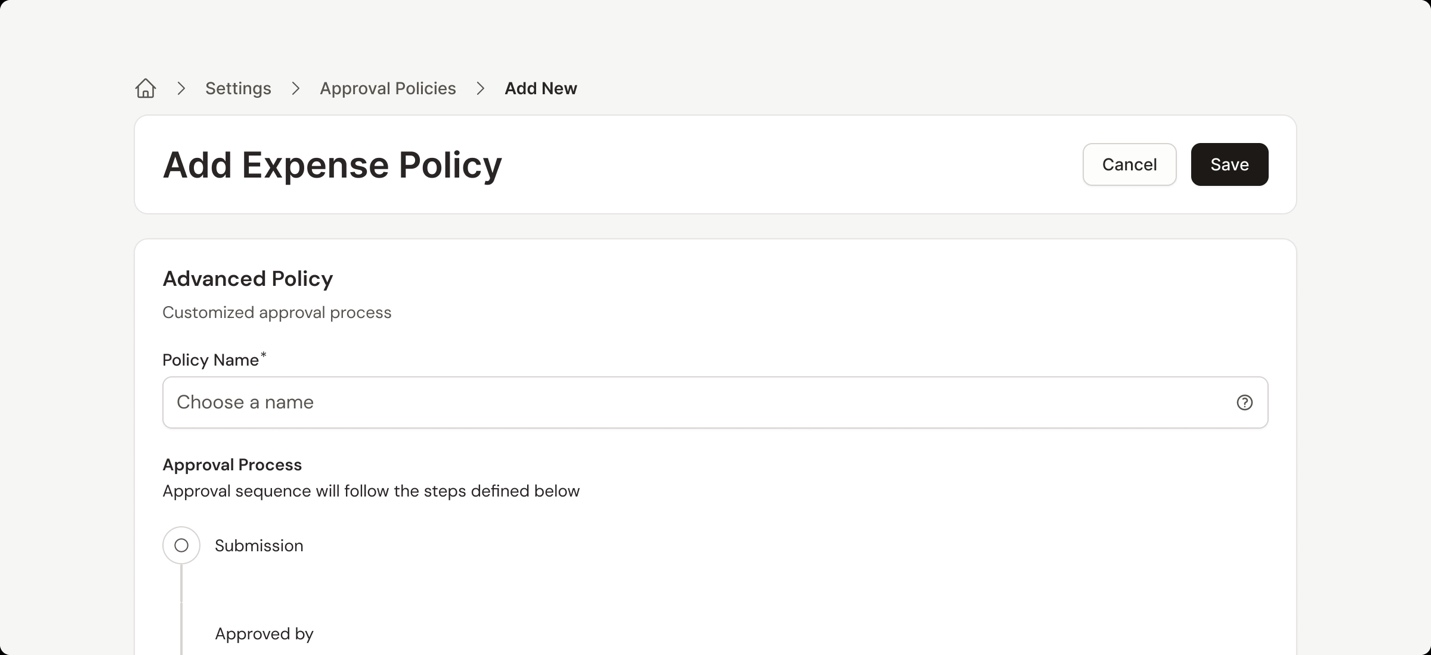Click the Customized approval process subtitle

(277, 313)
